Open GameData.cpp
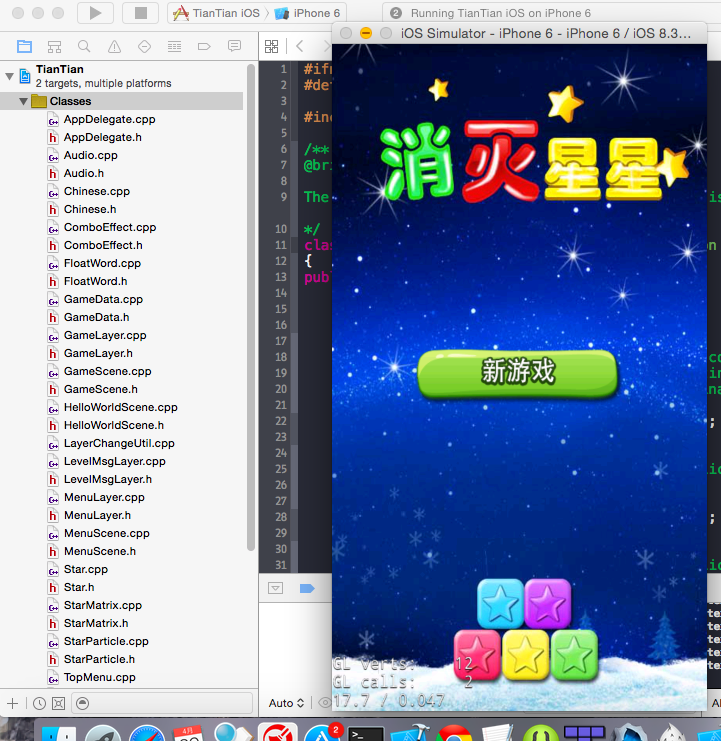This screenshot has height=741, width=721. [103, 299]
